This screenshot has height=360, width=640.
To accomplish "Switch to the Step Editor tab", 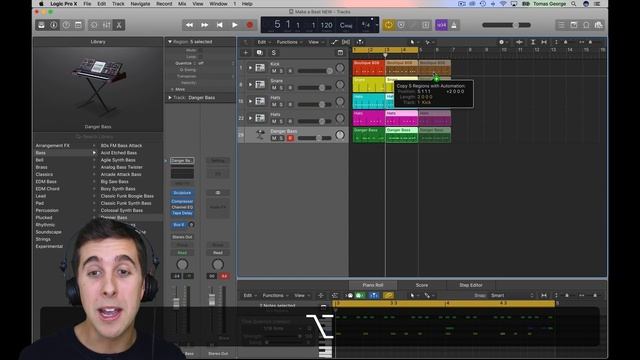I will point(471,285).
